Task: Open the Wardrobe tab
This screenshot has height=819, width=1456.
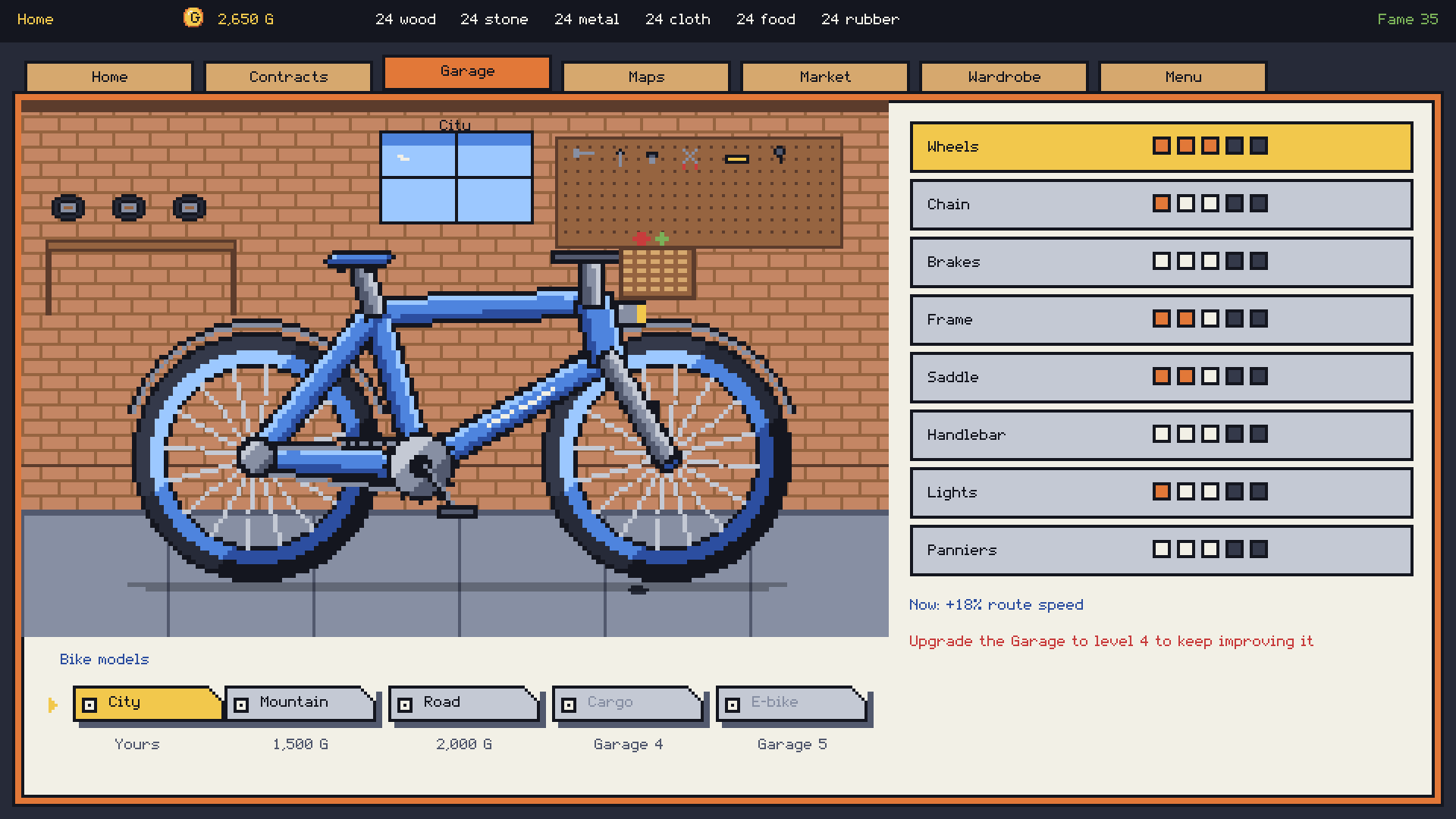Action: tap(1004, 77)
